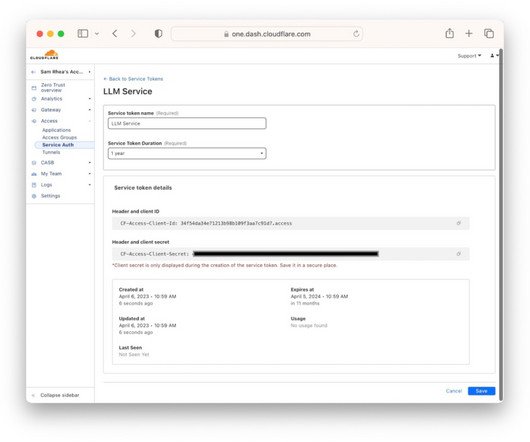Click the Service token name field

coord(187,123)
